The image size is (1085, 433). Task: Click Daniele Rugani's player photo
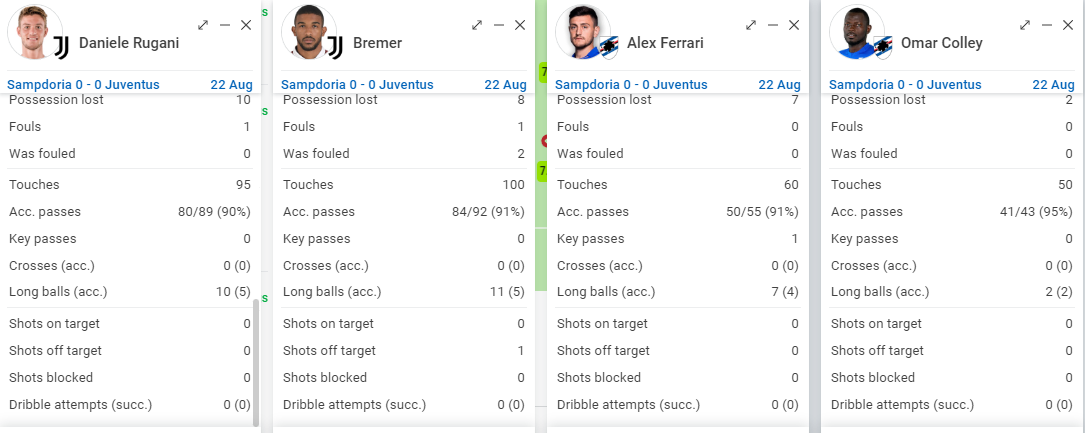click(x=33, y=32)
